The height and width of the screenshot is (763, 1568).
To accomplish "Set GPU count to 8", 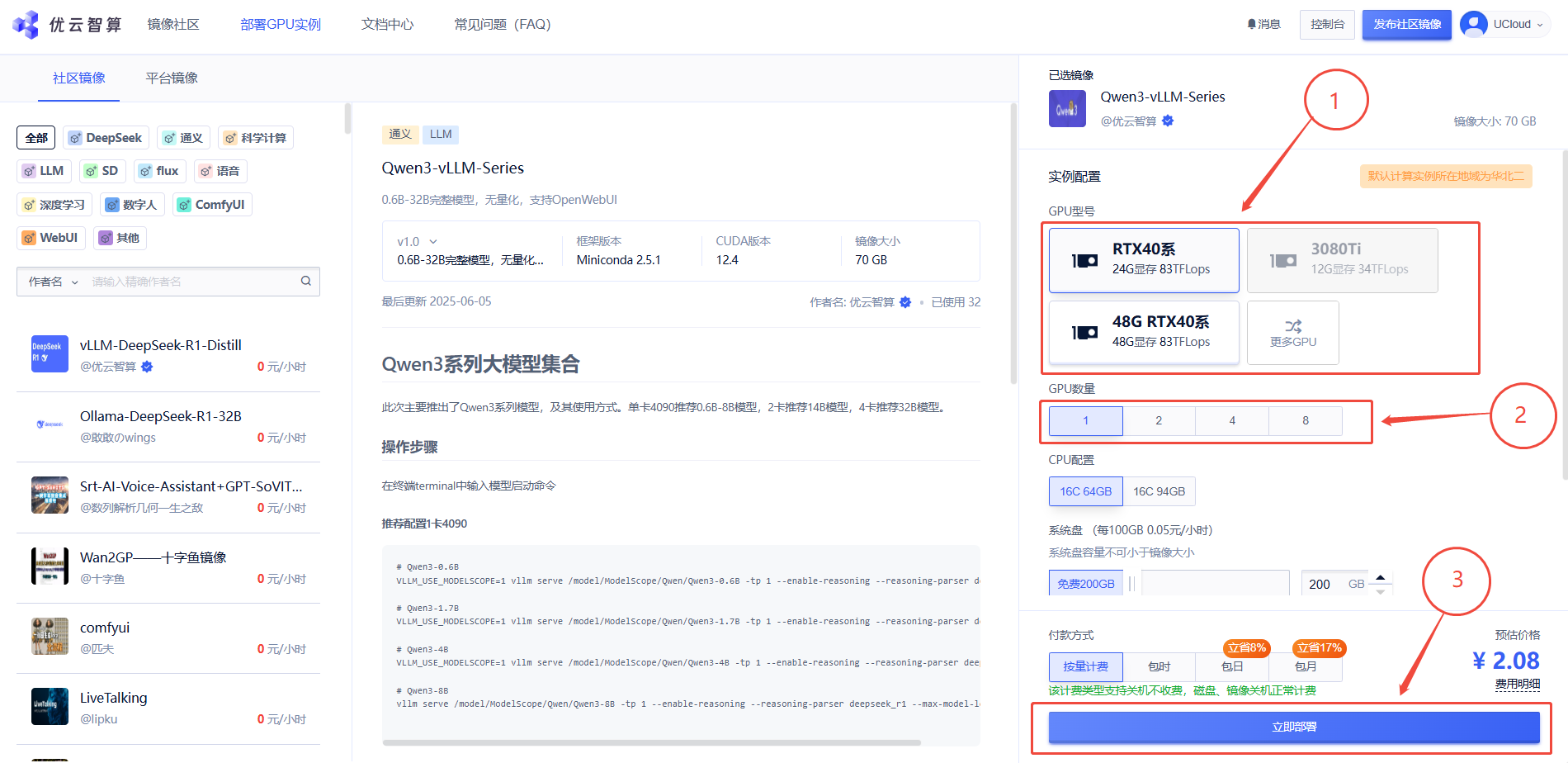I will [x=1306, y=420].
